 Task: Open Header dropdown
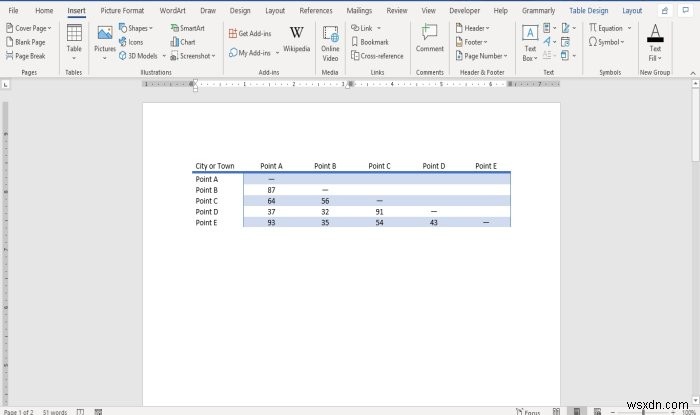472,28
